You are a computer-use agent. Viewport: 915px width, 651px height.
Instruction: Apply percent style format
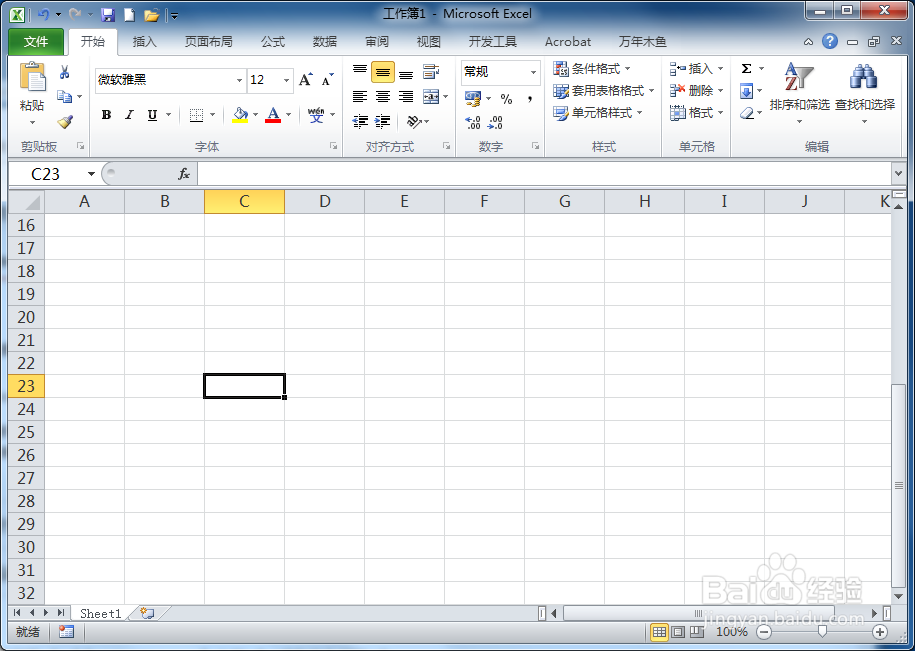click(506, 99)
